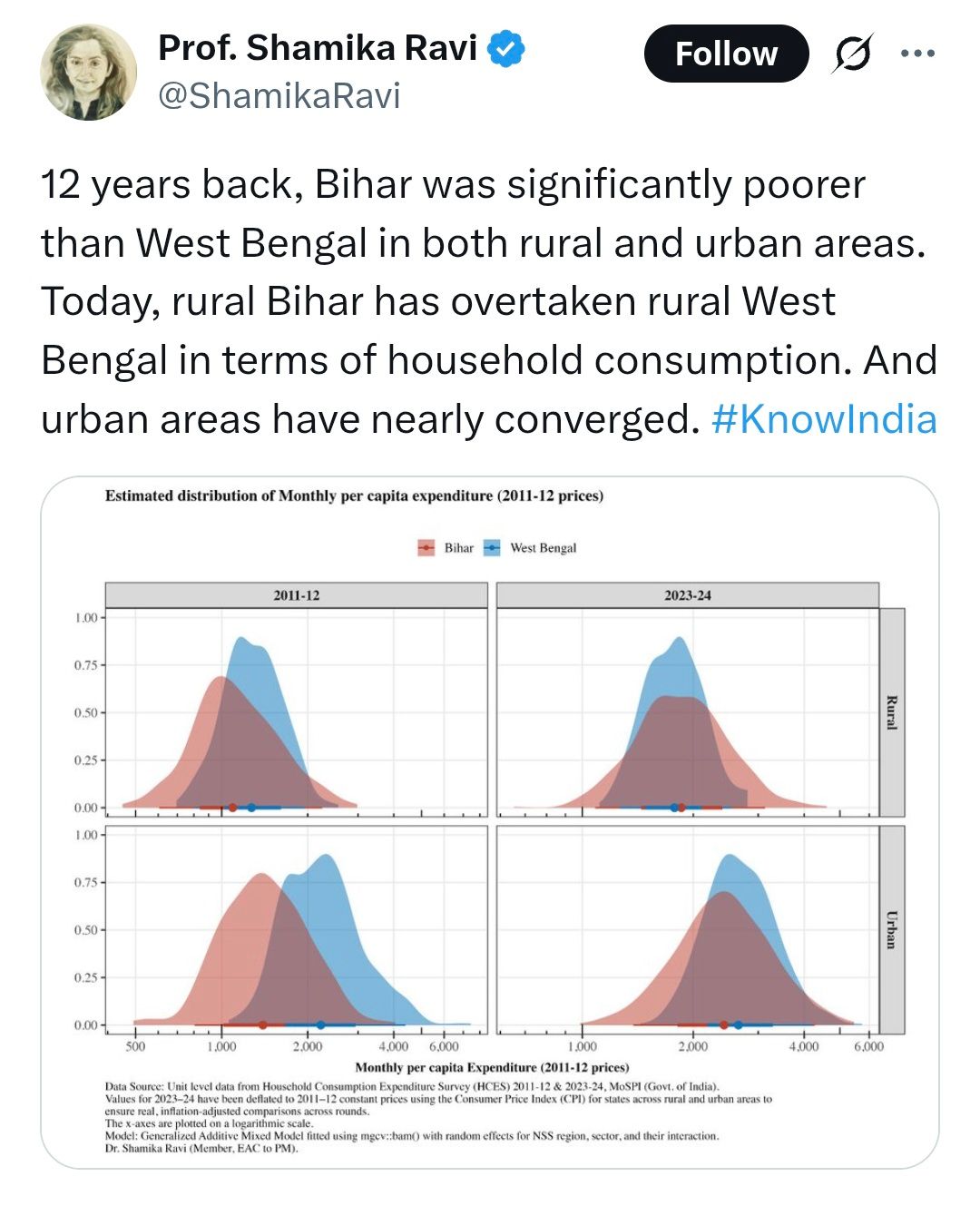The image size is (980, 1216).
Task: Click the Prof. Shamika Ravi display name
Action: click(x=318, y=49)
